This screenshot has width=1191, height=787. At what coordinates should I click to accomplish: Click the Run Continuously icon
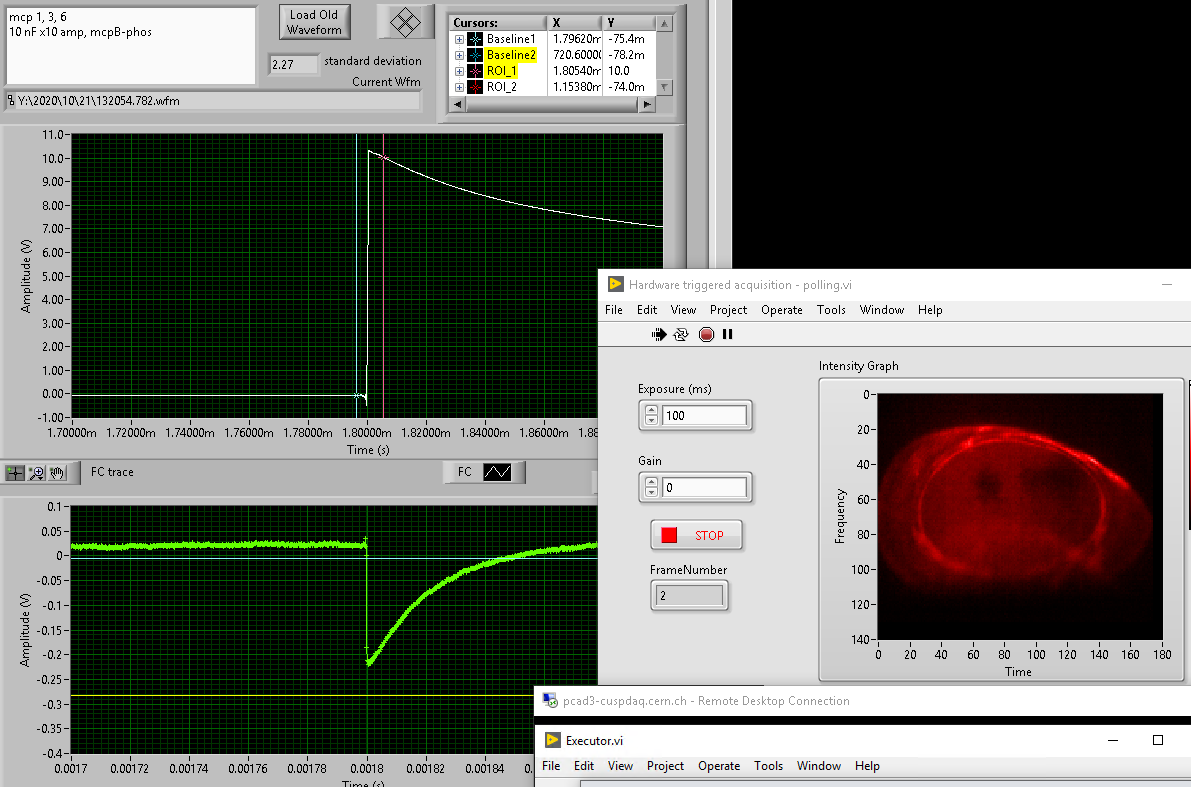(x=682, y=335)
